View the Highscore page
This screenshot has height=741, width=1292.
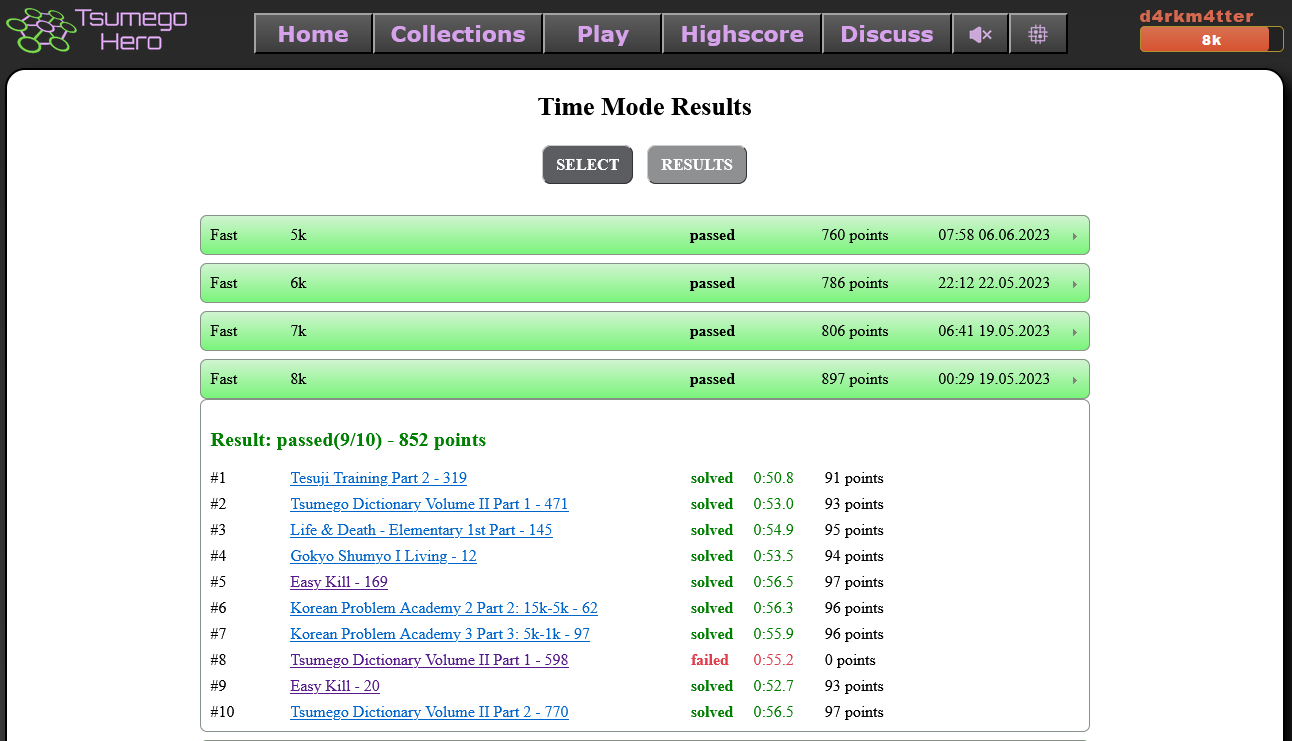742,34
